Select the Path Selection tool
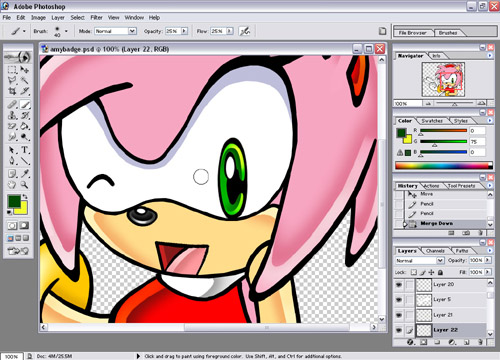 click(12, 150)
